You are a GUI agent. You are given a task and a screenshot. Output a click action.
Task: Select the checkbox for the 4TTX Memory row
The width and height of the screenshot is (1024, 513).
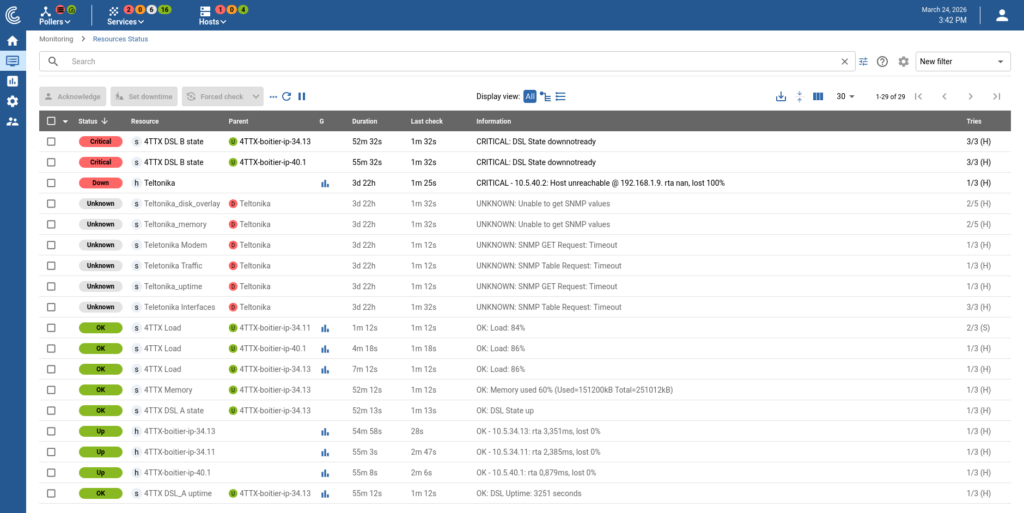point(51,390)
